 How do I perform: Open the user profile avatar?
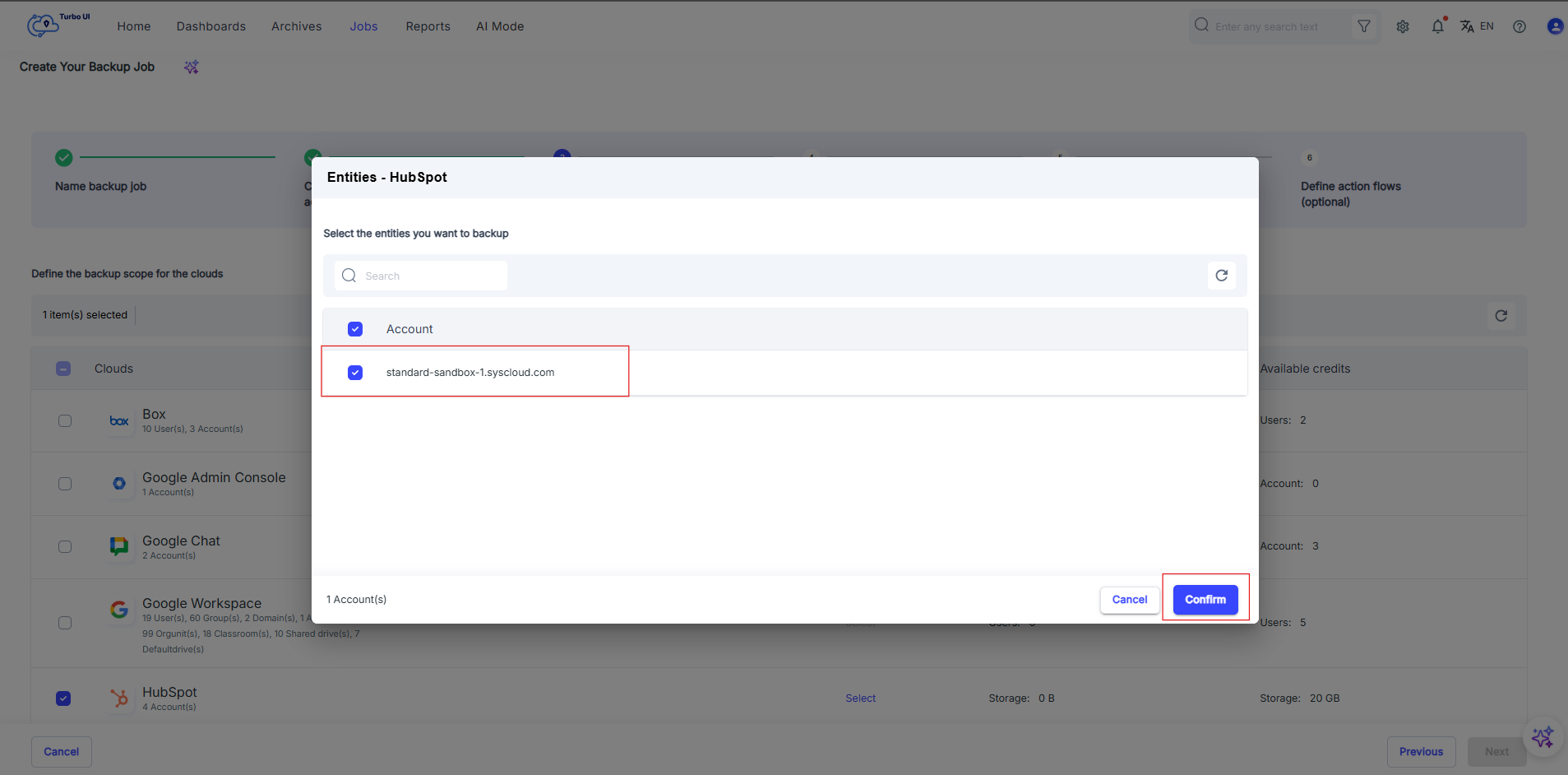point(1555,26)
